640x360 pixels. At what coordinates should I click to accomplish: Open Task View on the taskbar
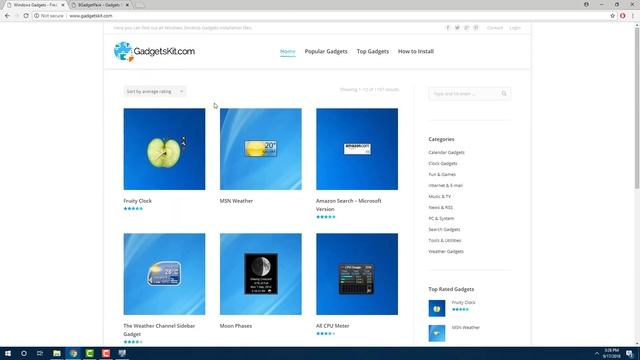(40, 353)
